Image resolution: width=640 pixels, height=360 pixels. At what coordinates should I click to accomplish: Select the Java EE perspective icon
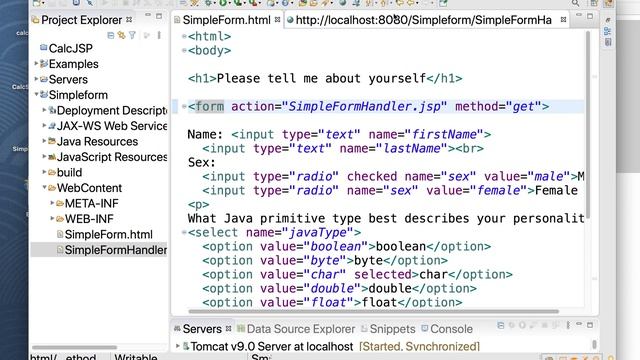click(608, 3)
